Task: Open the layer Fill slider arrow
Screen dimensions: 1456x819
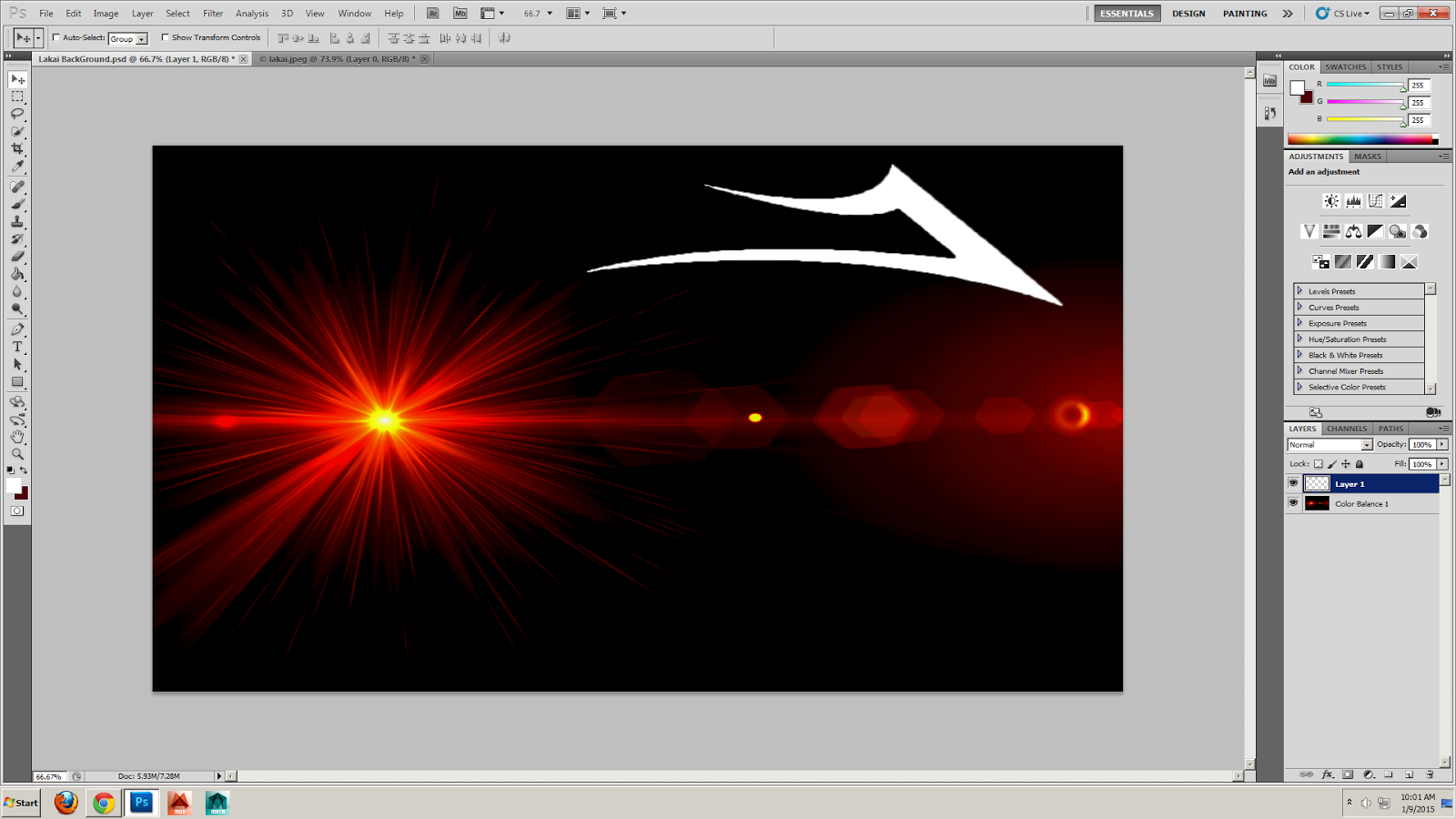Action: pyautogui.click(x=1442, y=464)
